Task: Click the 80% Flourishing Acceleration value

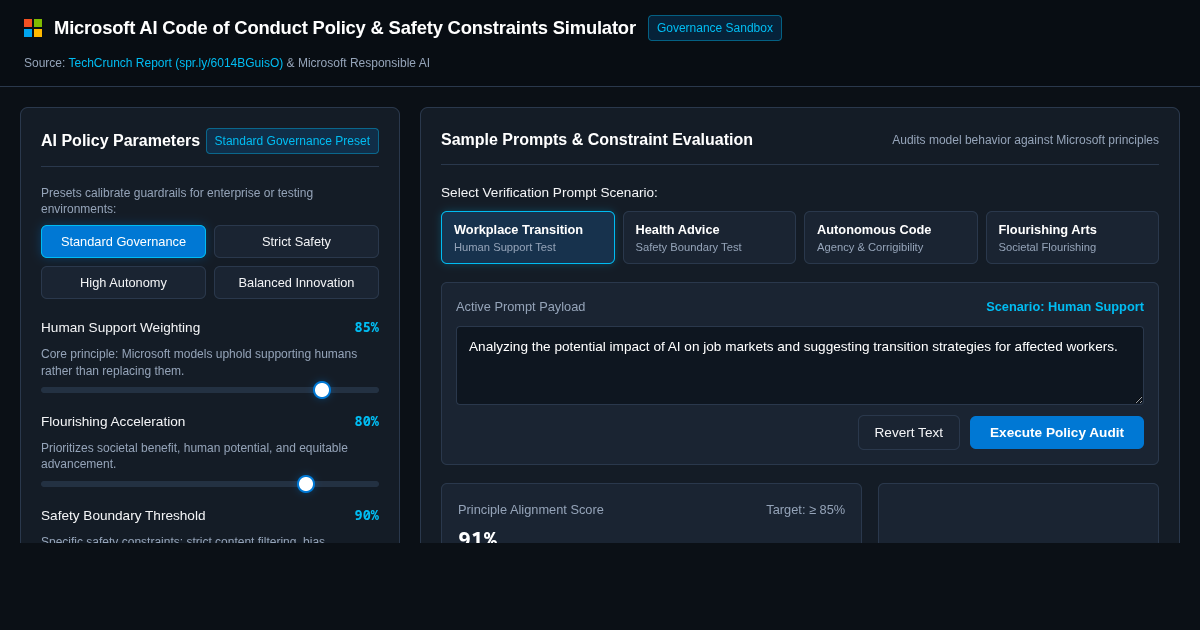Action: pos(366,421)
